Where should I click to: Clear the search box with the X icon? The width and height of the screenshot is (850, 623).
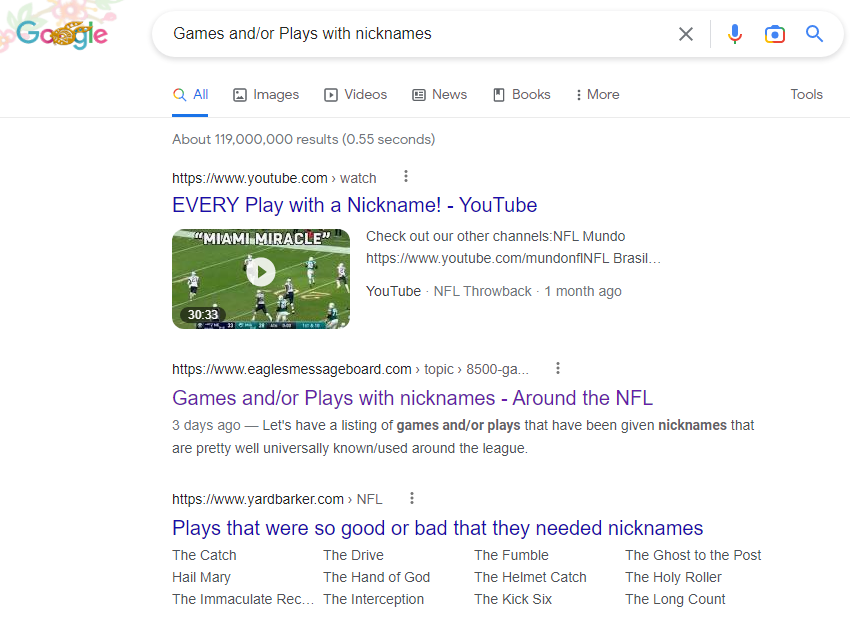point(686,34)
